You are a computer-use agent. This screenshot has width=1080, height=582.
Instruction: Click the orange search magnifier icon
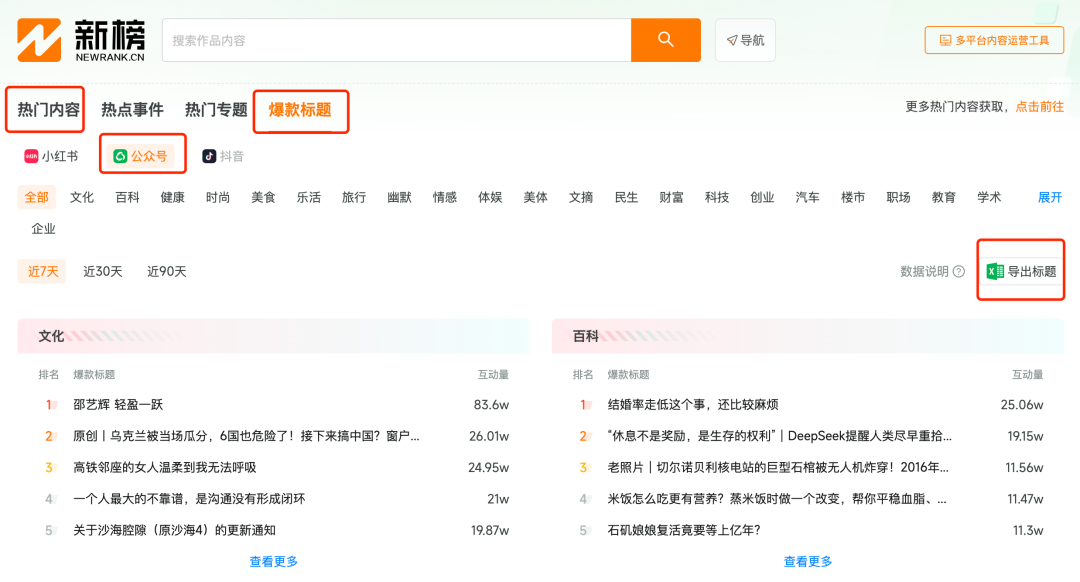click(665, 40)
